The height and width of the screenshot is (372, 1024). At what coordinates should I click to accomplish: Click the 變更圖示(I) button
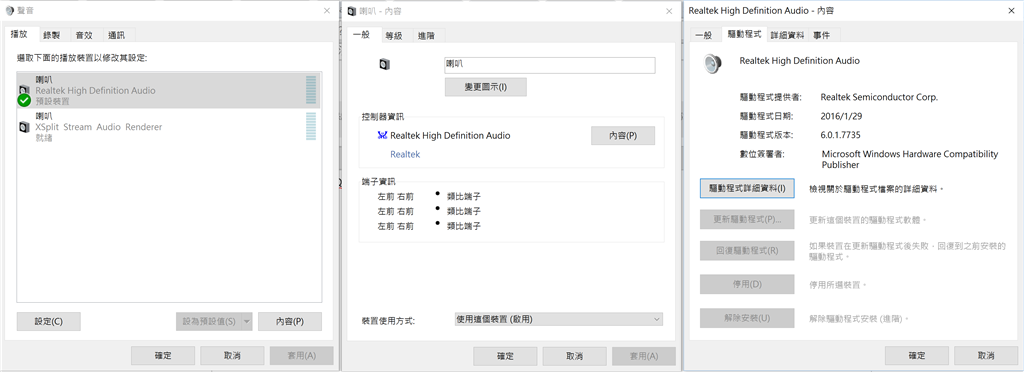click(486, 87)
